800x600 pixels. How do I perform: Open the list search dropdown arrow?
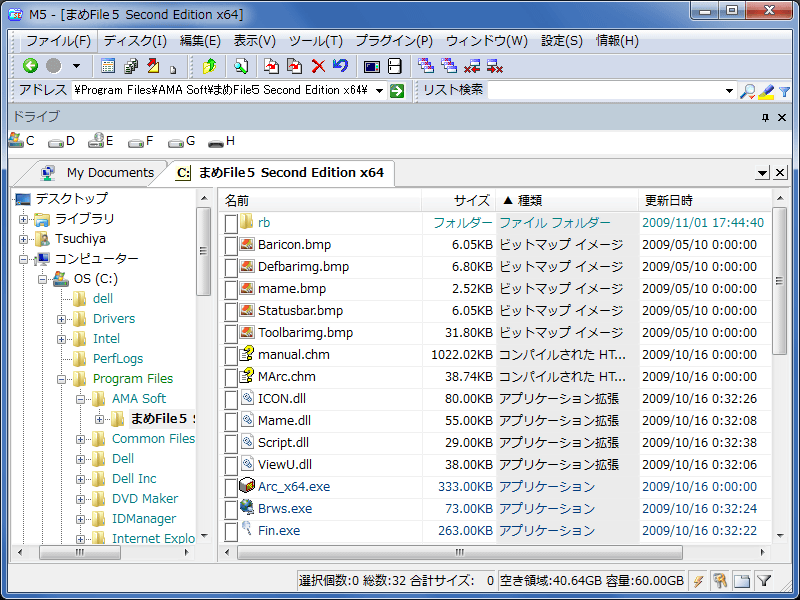pyautogui.click(x=729, y=91)
